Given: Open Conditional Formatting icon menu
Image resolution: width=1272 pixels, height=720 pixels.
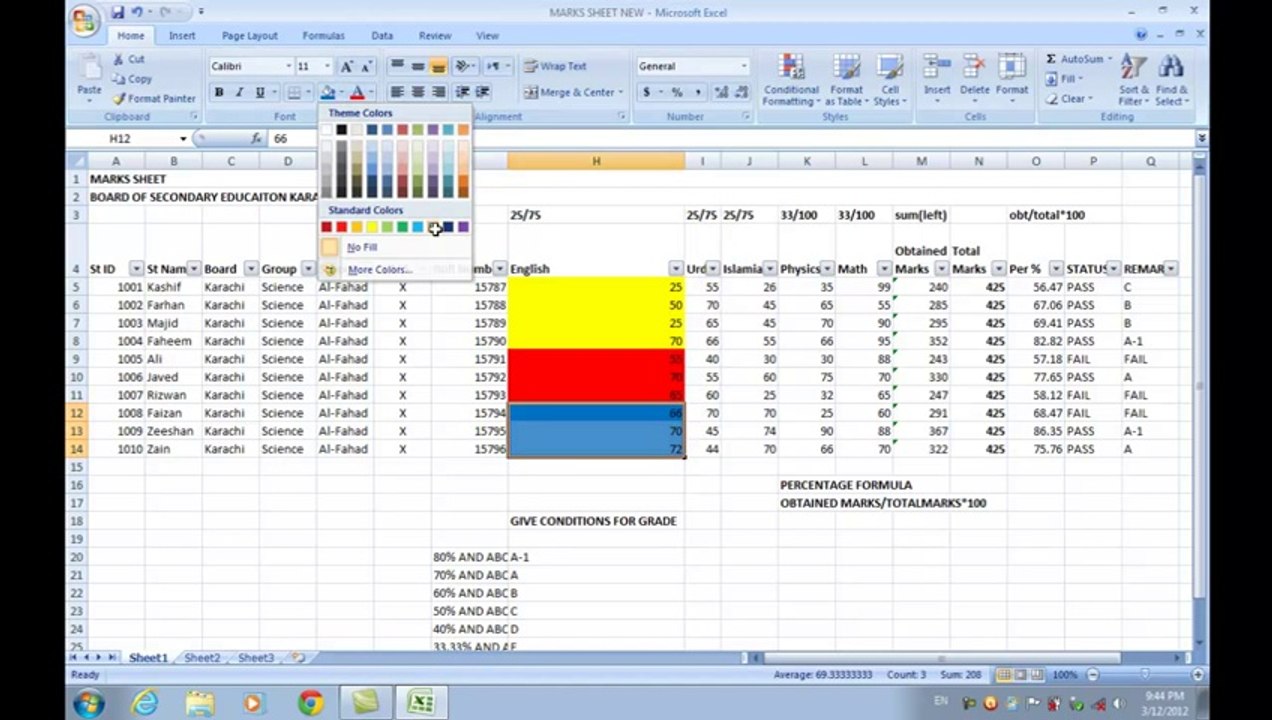Looking at the screenshot, I should coord(791,68).
